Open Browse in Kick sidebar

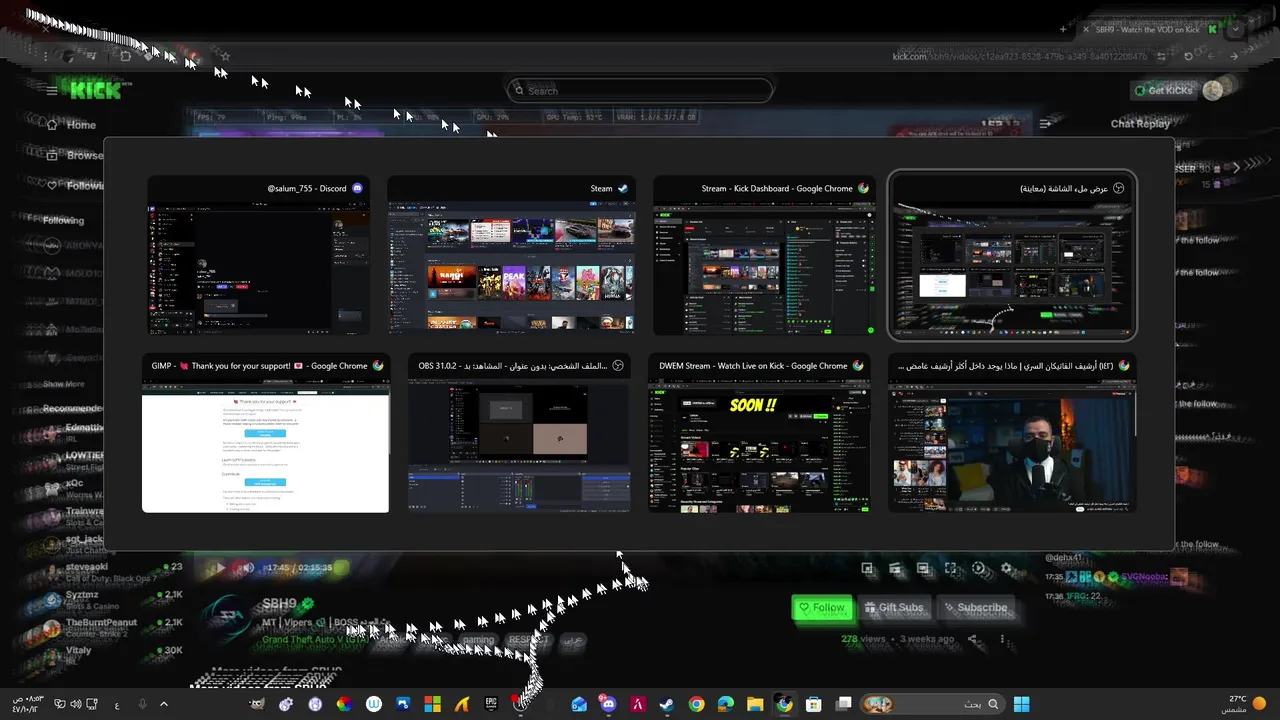[75, 155]
